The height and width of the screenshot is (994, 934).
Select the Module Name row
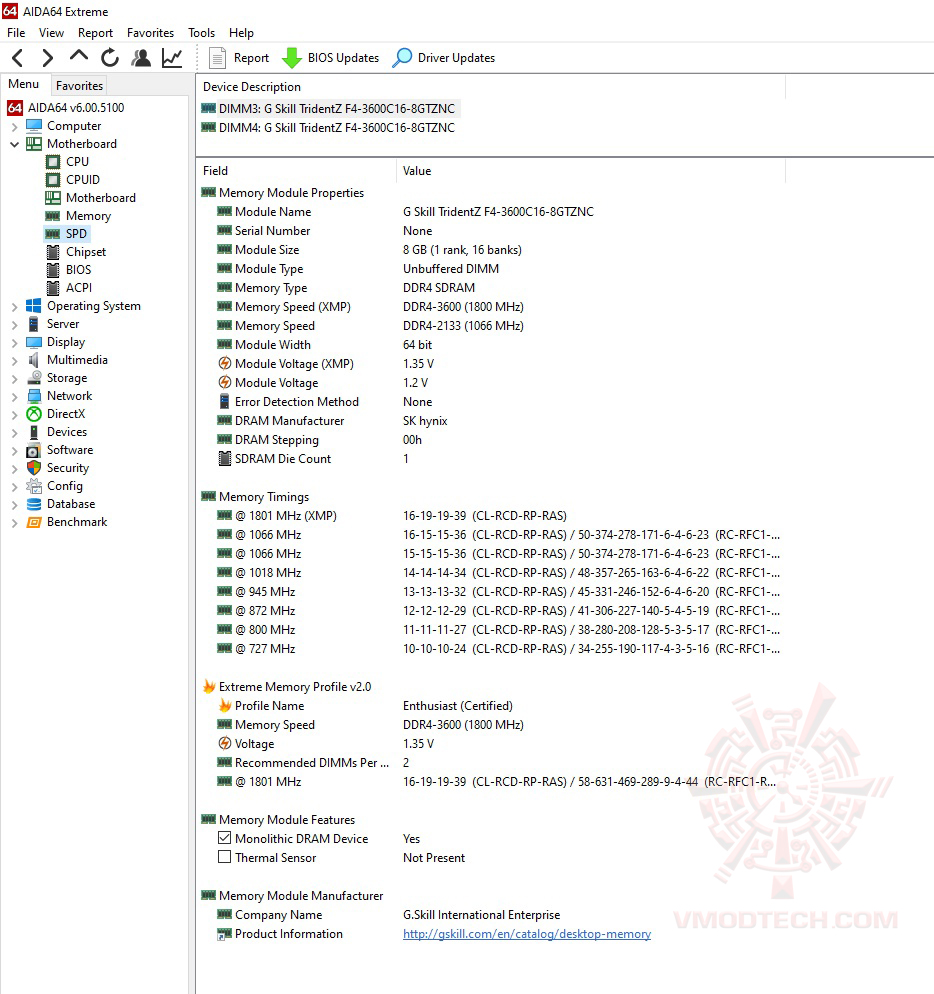click(x=491, y=212)
